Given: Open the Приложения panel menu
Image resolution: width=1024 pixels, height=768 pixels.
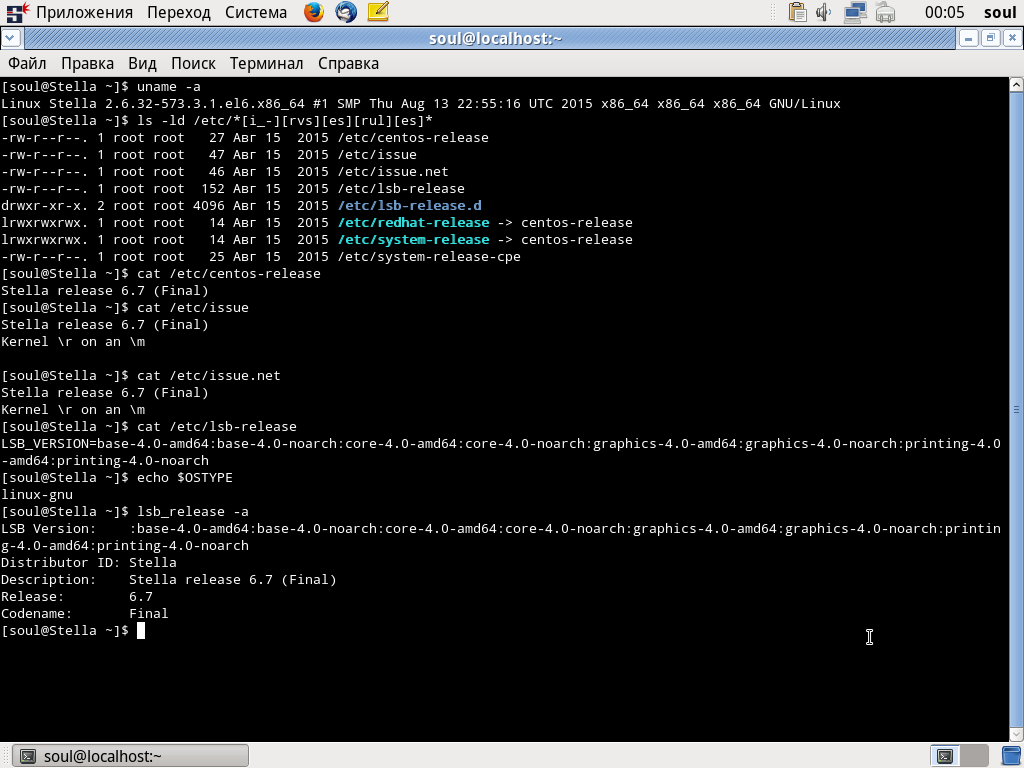Looking at the screenshot, I should pos(84,12).
